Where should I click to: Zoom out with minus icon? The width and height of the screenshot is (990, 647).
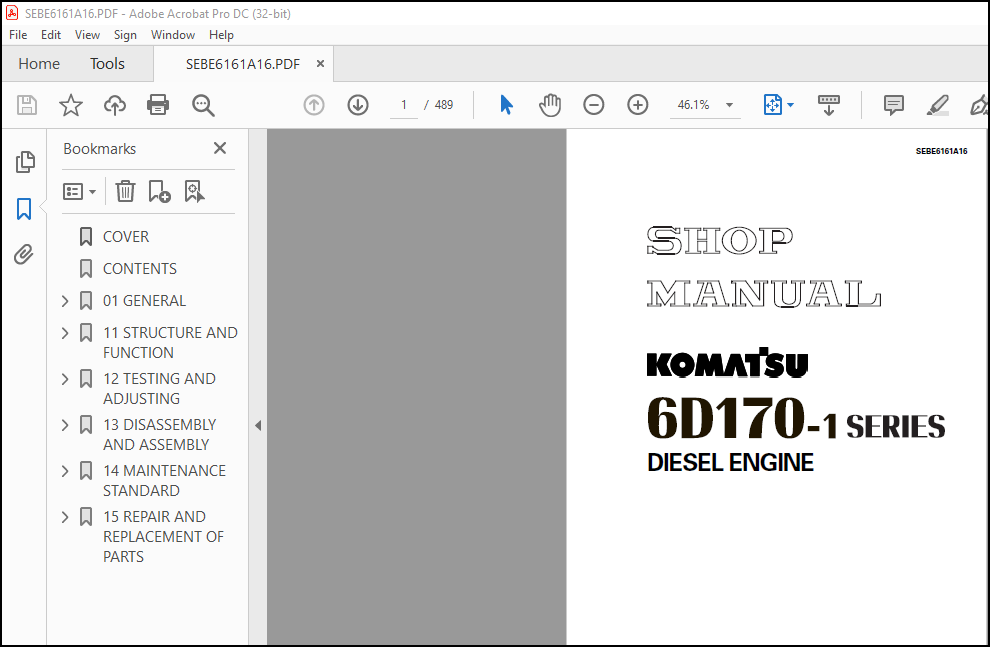tap(593, 105)
